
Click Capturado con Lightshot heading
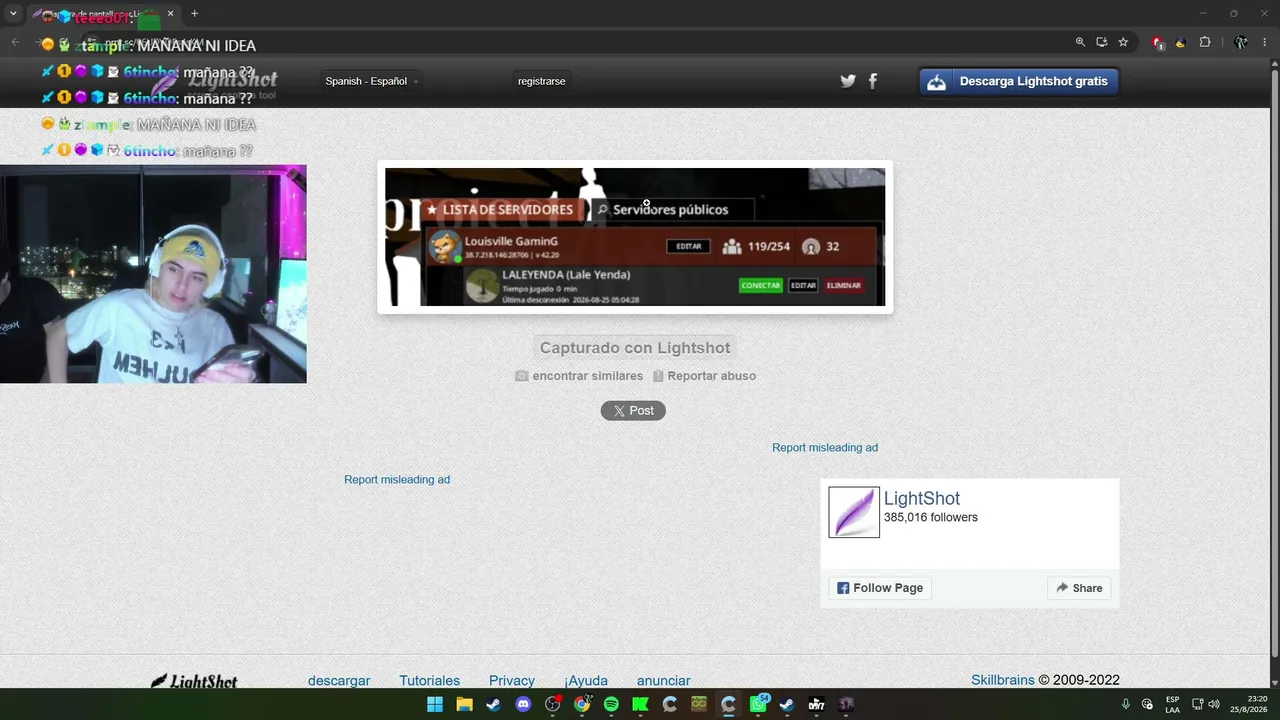(635, 348)
